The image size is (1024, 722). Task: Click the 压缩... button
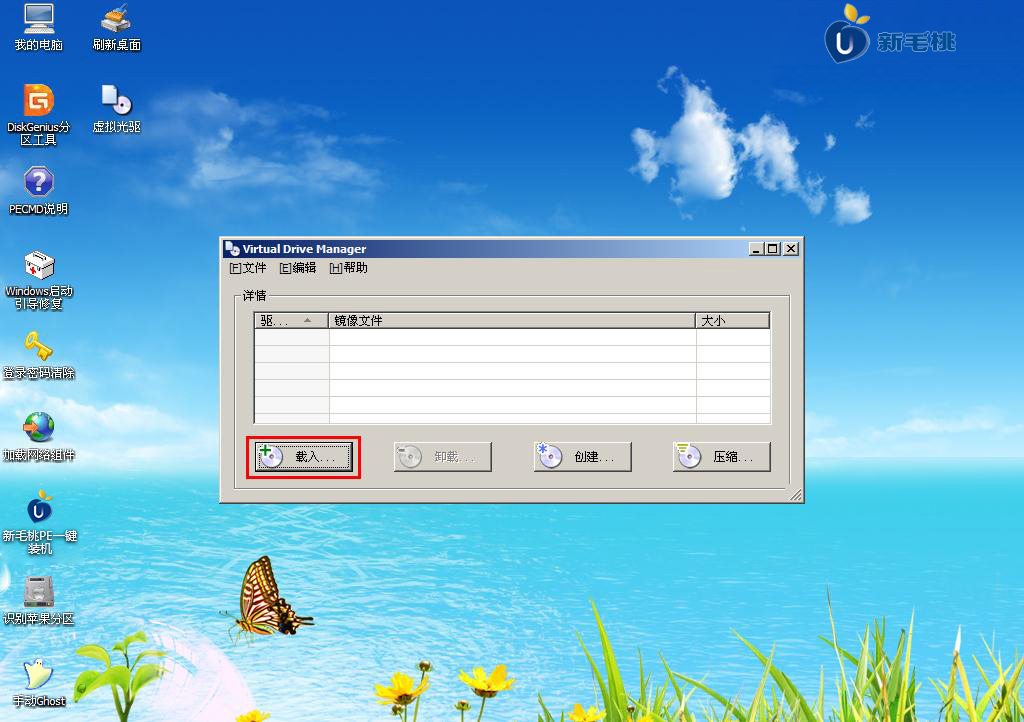tap(722, 457)
